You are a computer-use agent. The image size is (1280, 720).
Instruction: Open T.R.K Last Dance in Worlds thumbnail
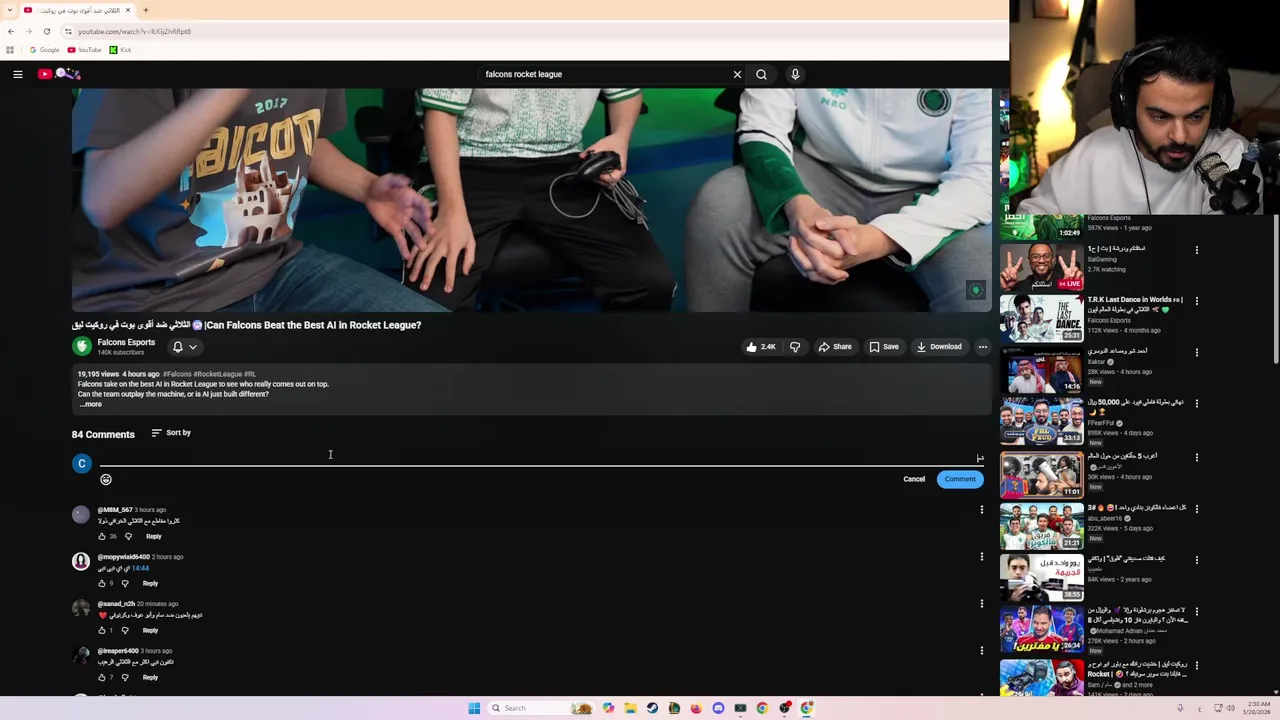pos(1041,318)
